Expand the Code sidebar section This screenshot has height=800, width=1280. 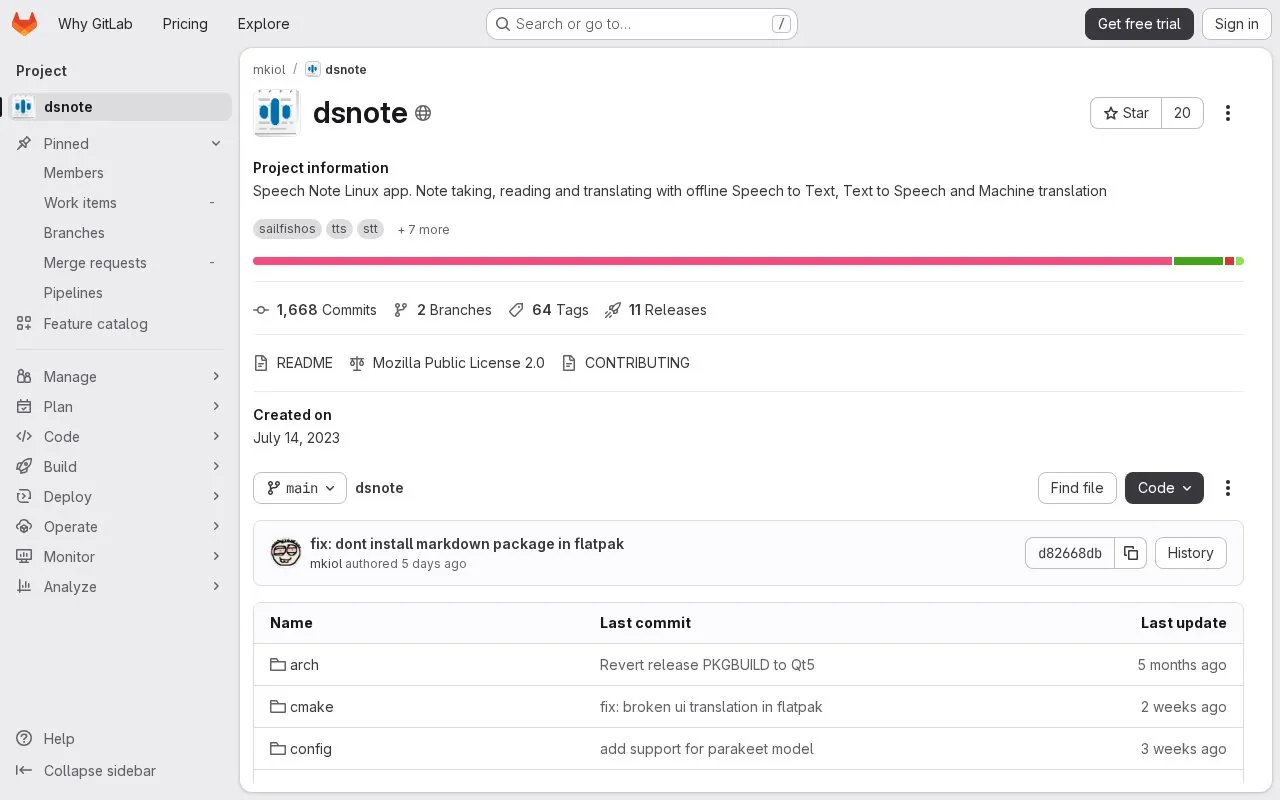pyautogui.click(x=120, y=437)
